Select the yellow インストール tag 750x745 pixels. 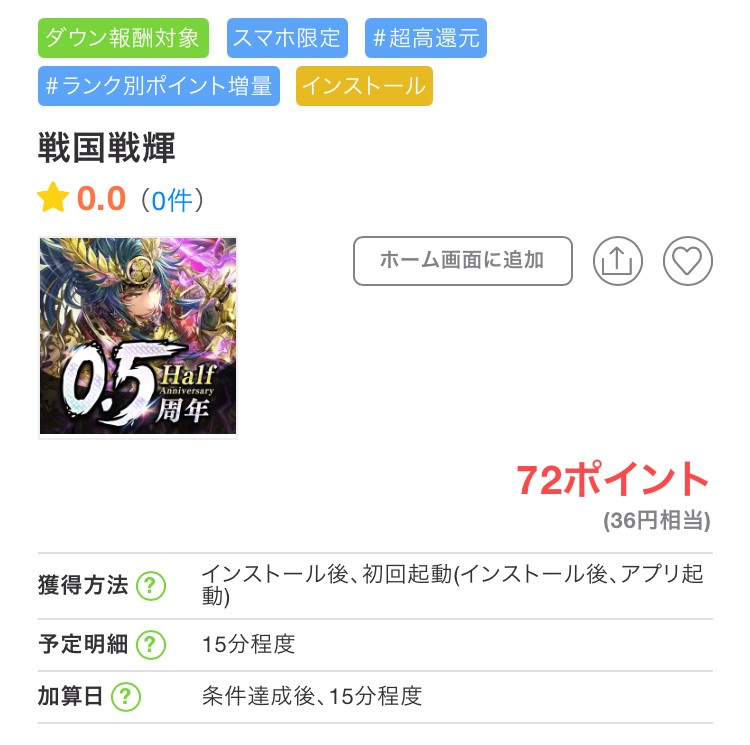364,86
